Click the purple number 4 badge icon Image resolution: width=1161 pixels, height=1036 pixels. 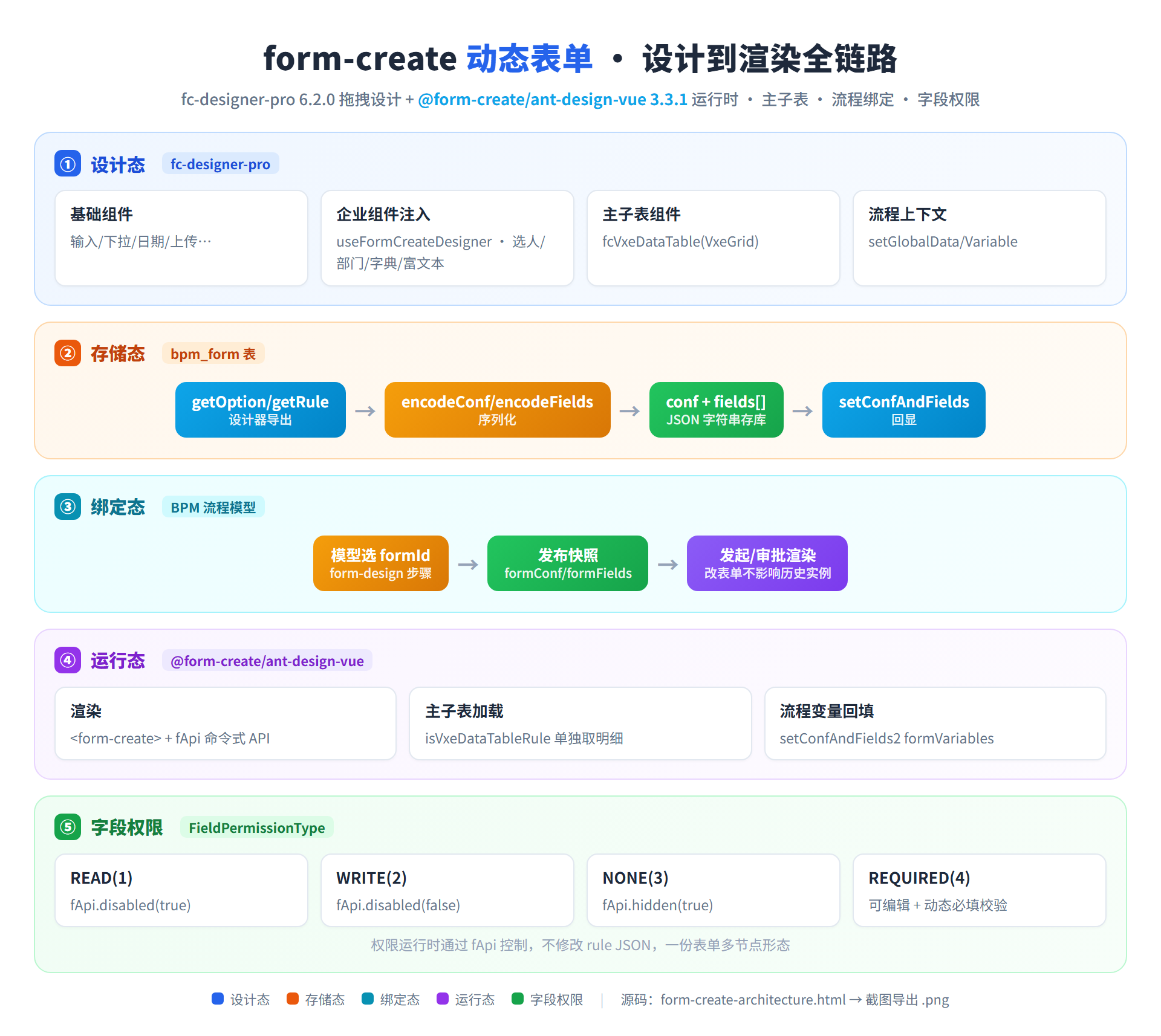pos(68,660)
